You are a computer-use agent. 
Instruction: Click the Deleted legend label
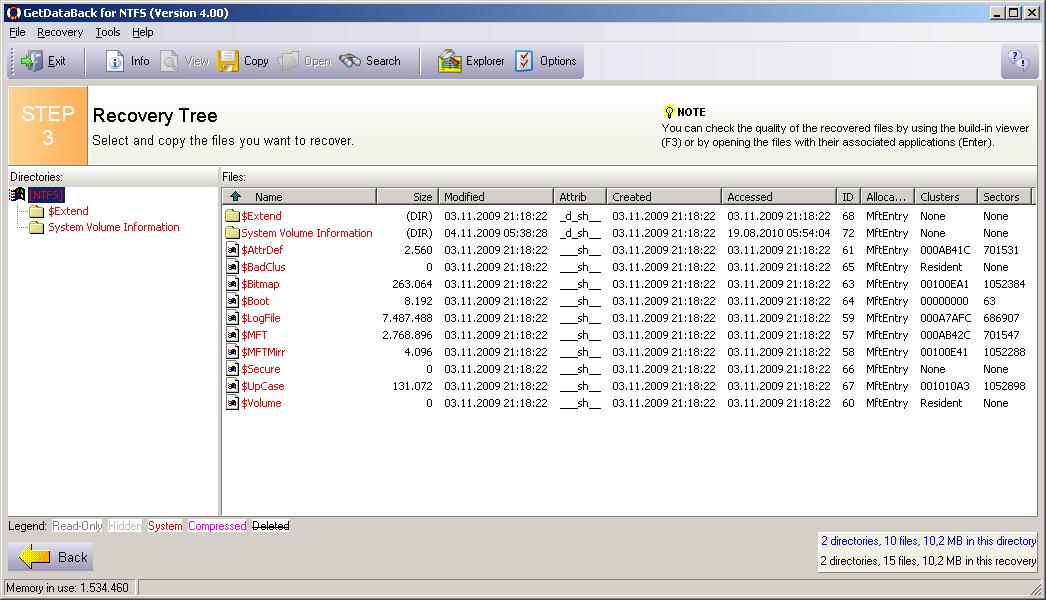271,526
